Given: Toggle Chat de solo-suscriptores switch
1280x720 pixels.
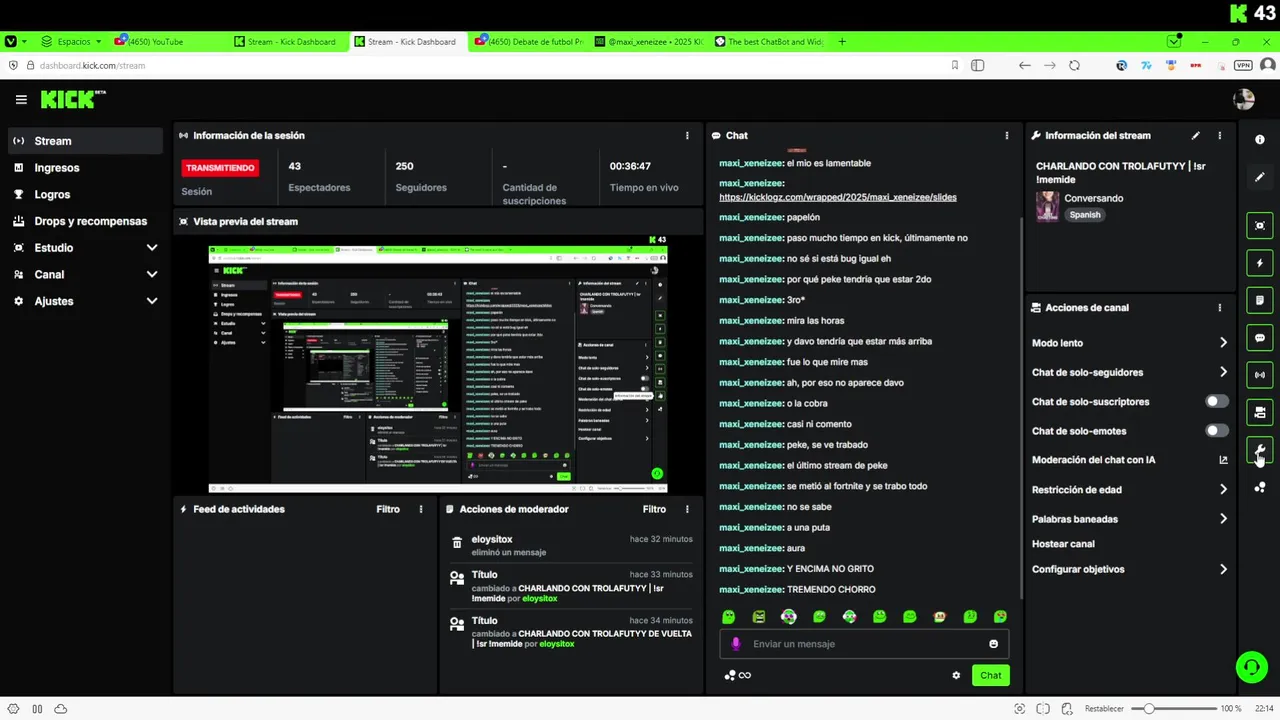Looking at the screenshot, I should coord(1216,402).
